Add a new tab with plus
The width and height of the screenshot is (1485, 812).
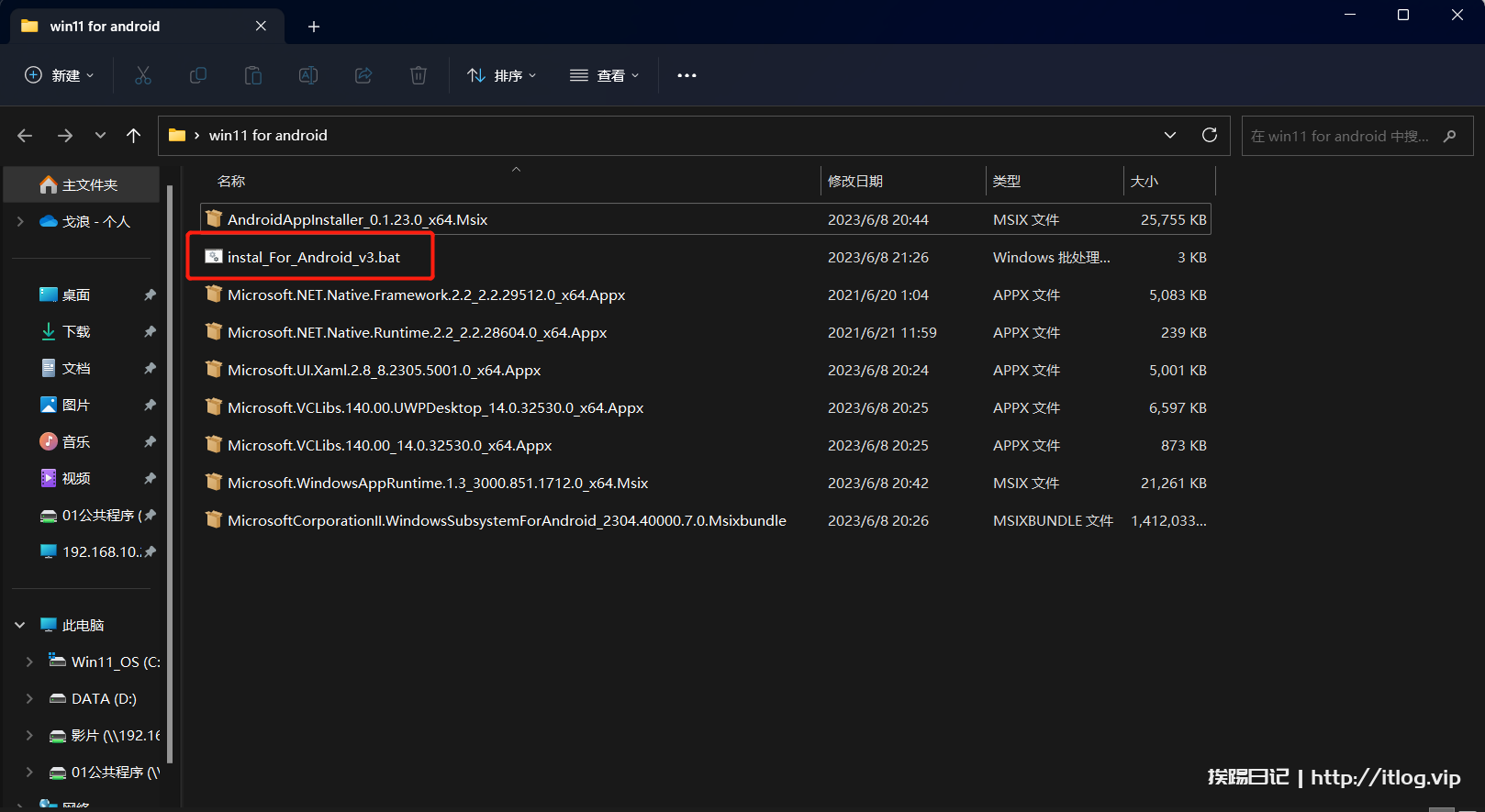tap(314, 27)
